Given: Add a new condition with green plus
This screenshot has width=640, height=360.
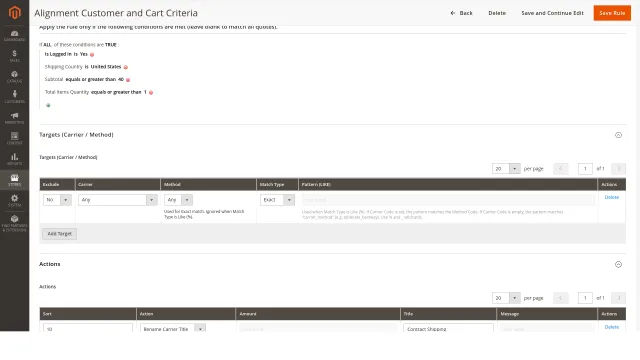Looking at the screenshot, I should click(48, 105).
